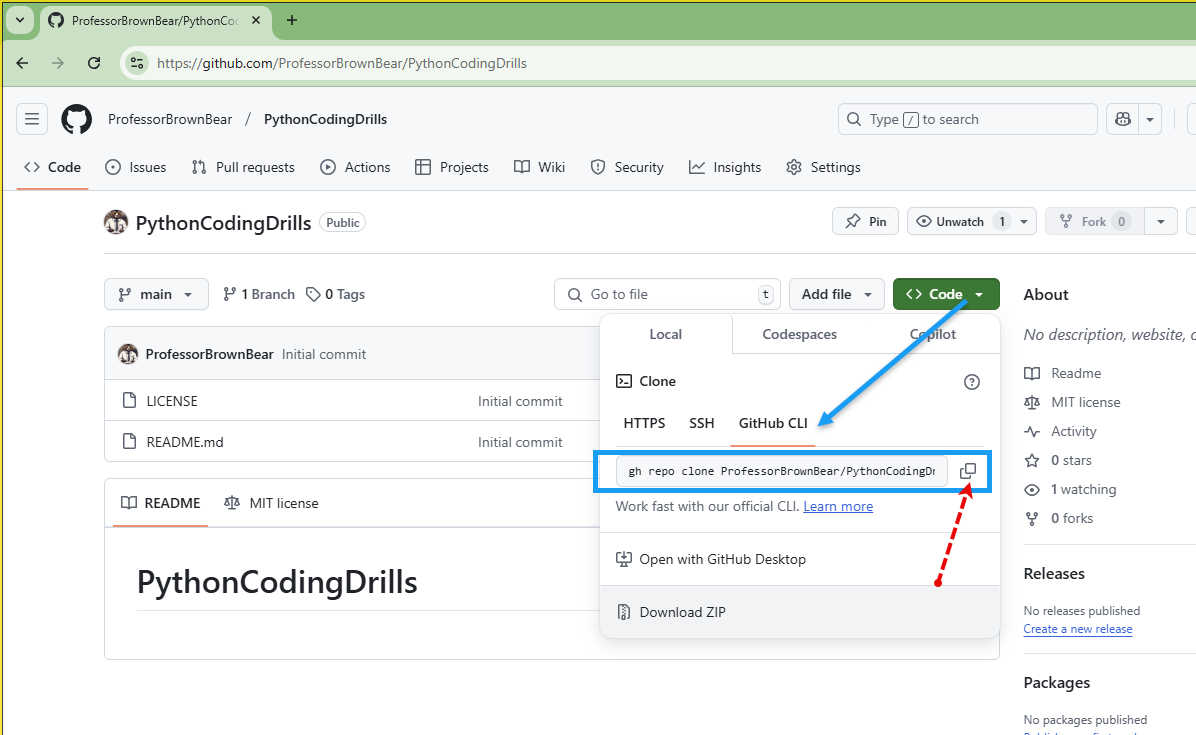
Task: Toggle the green Code dropdown button
Action: (946, 294)
